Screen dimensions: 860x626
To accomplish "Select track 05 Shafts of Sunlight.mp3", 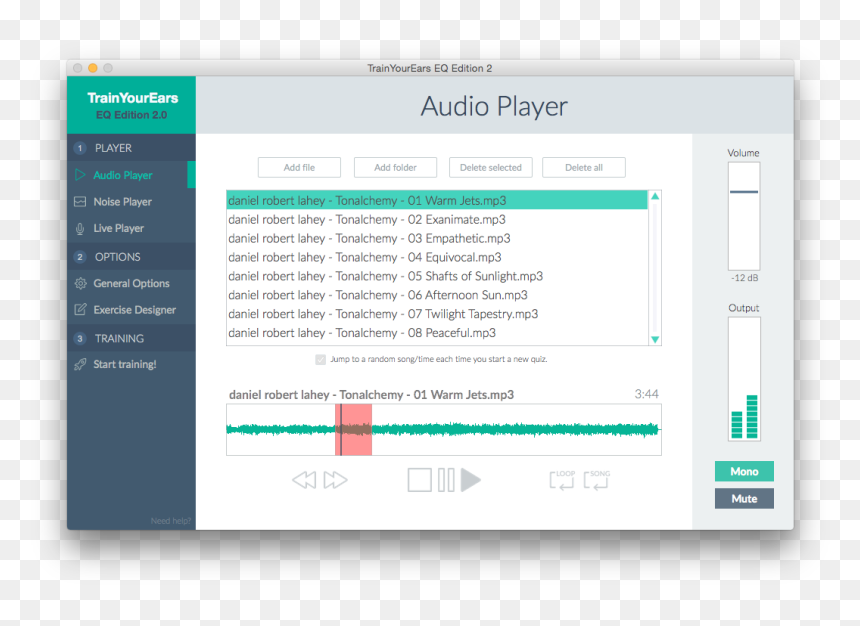I will pos(437,276).
